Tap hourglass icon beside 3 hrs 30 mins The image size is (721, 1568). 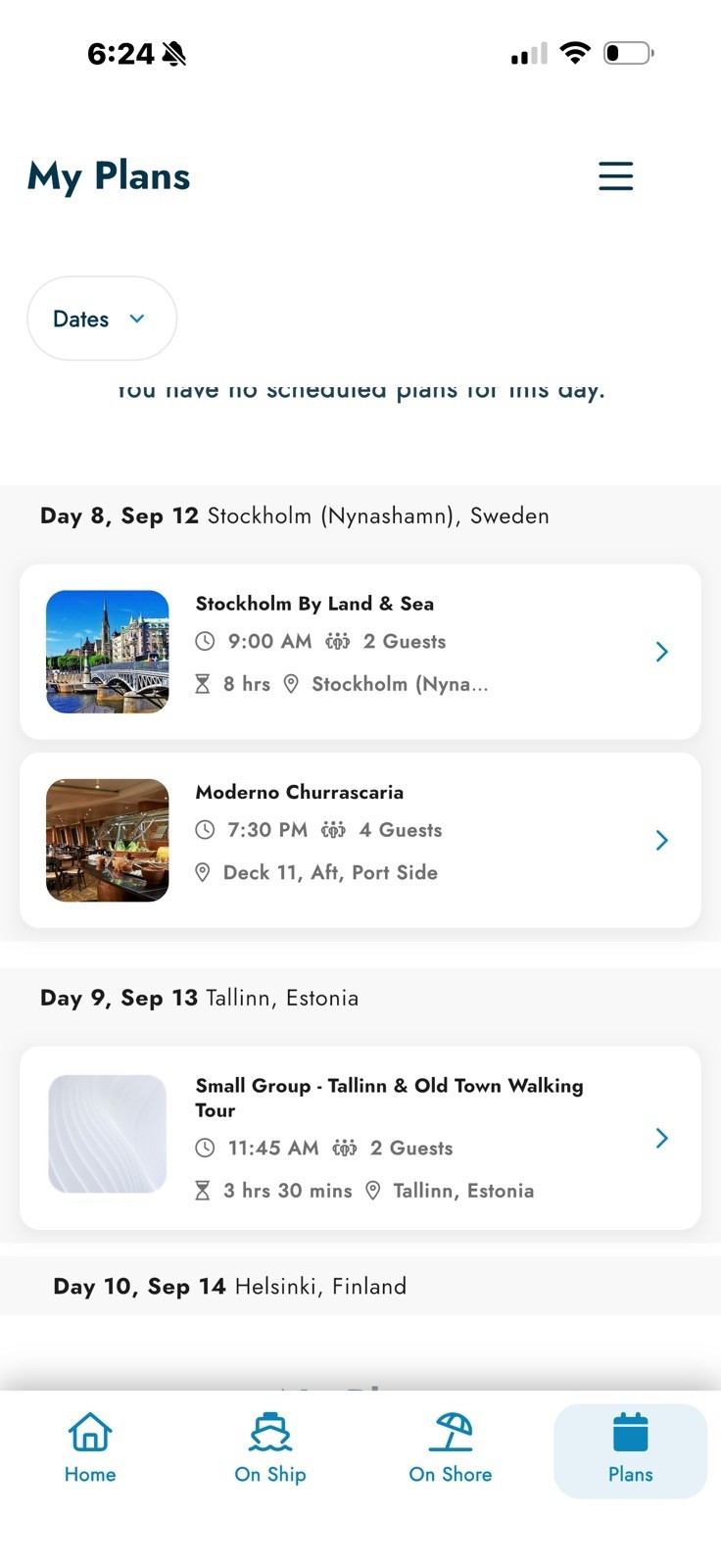click(x=203, y=1191)
